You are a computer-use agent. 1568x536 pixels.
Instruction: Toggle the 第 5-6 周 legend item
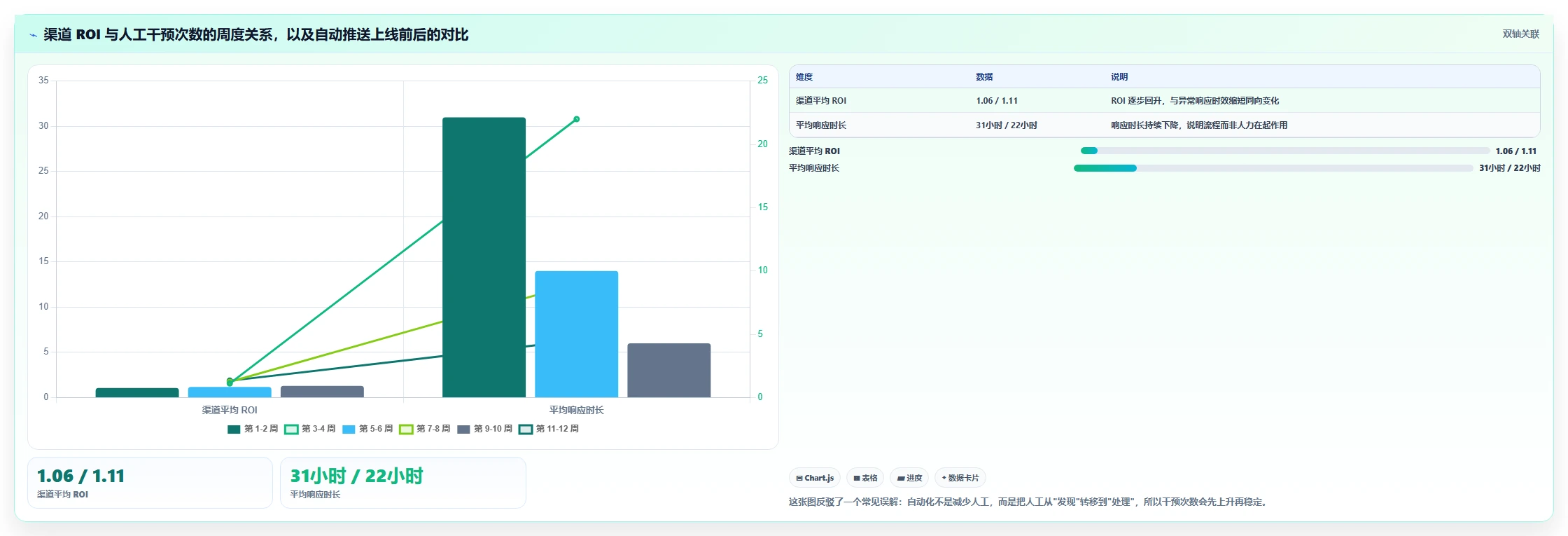pos(367,429)
